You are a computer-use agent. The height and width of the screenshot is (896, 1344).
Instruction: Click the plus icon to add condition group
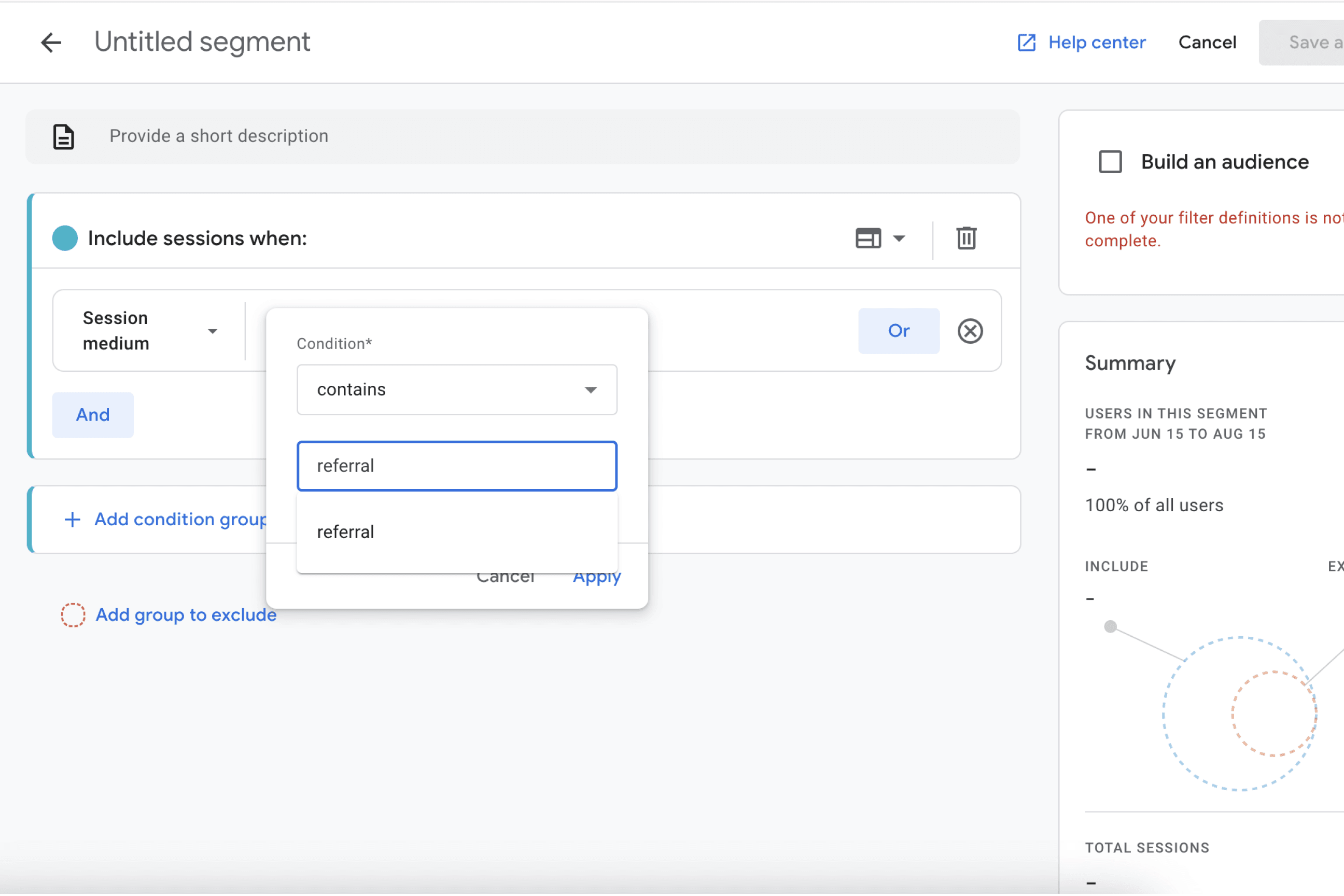coord(73,520)
